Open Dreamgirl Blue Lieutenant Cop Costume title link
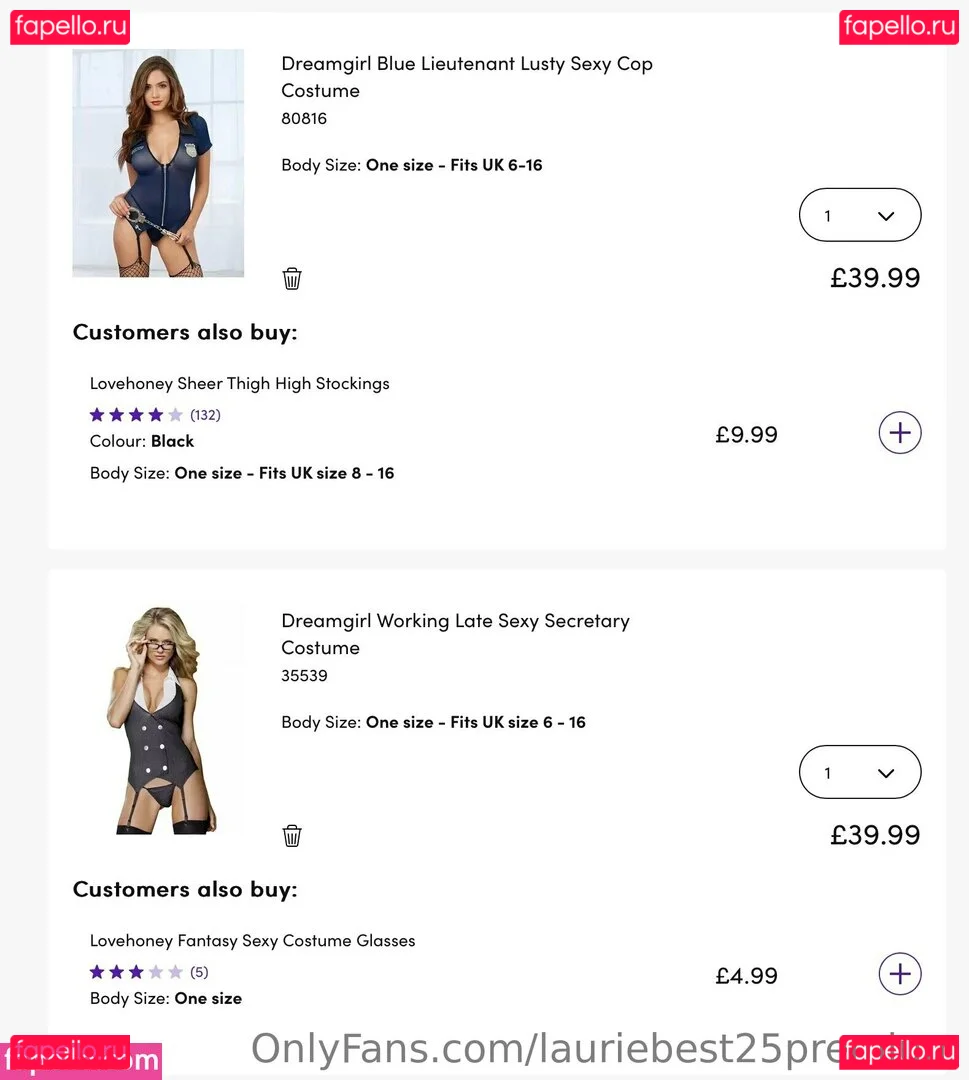This screenshot has height=1080, width=969. (466, 77)
